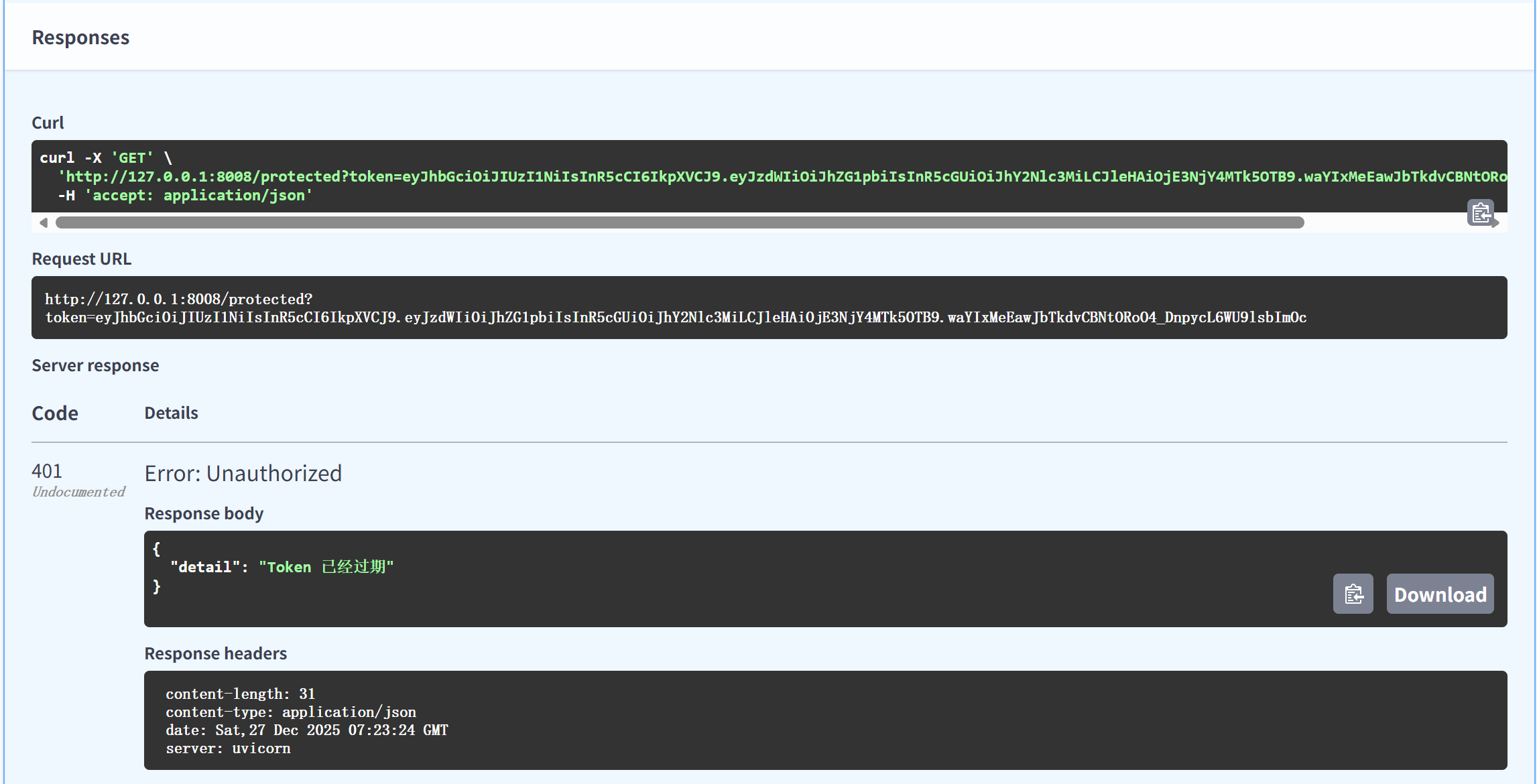
Task: Click the 401 status code
Action: click(47, 471)
